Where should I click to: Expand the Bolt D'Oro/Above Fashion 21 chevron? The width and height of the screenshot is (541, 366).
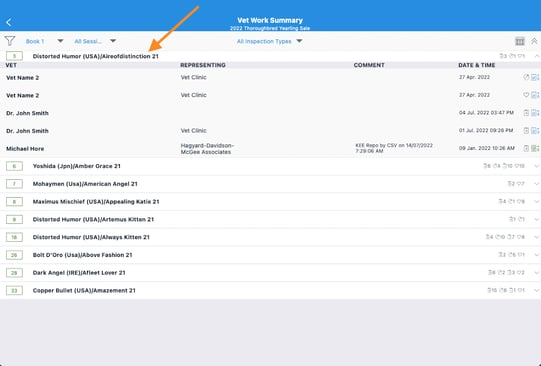(537, 255)
